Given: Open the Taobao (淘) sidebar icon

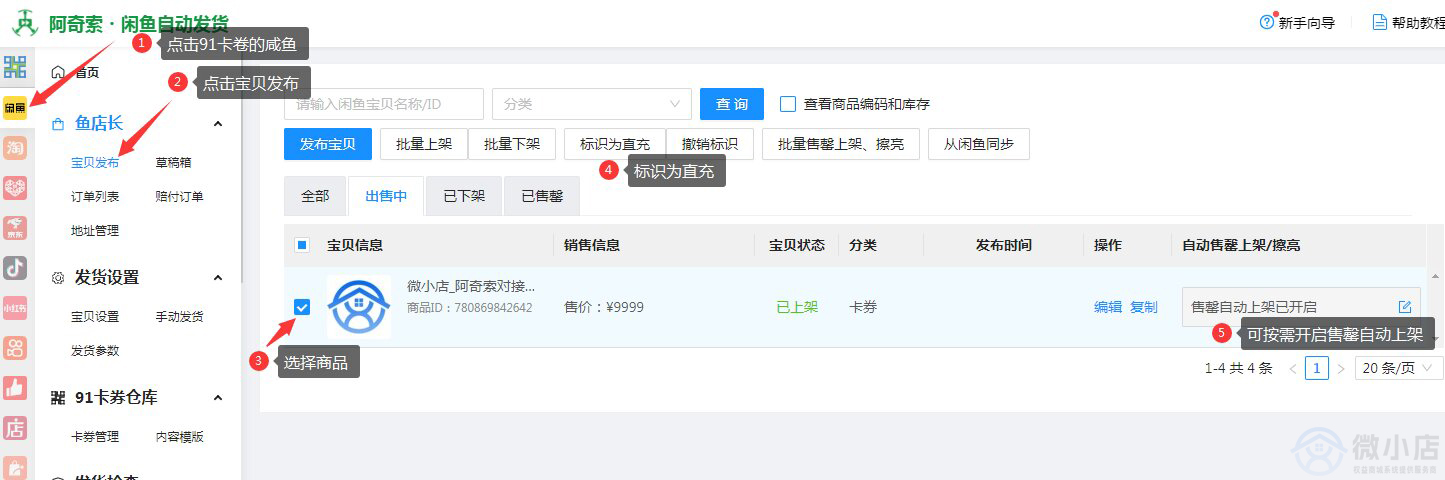Looking at the screenshot, I should (x=15, y=148).
